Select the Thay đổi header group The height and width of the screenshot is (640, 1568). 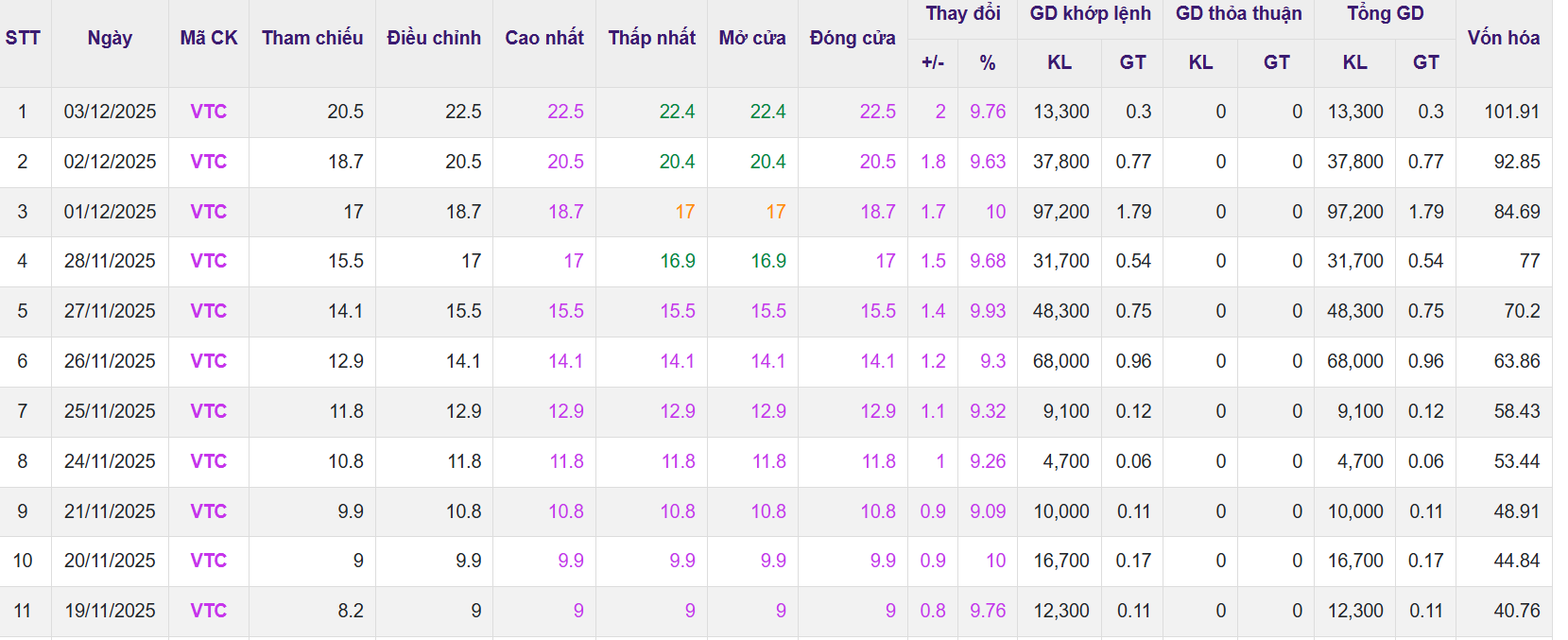point(962,13)
